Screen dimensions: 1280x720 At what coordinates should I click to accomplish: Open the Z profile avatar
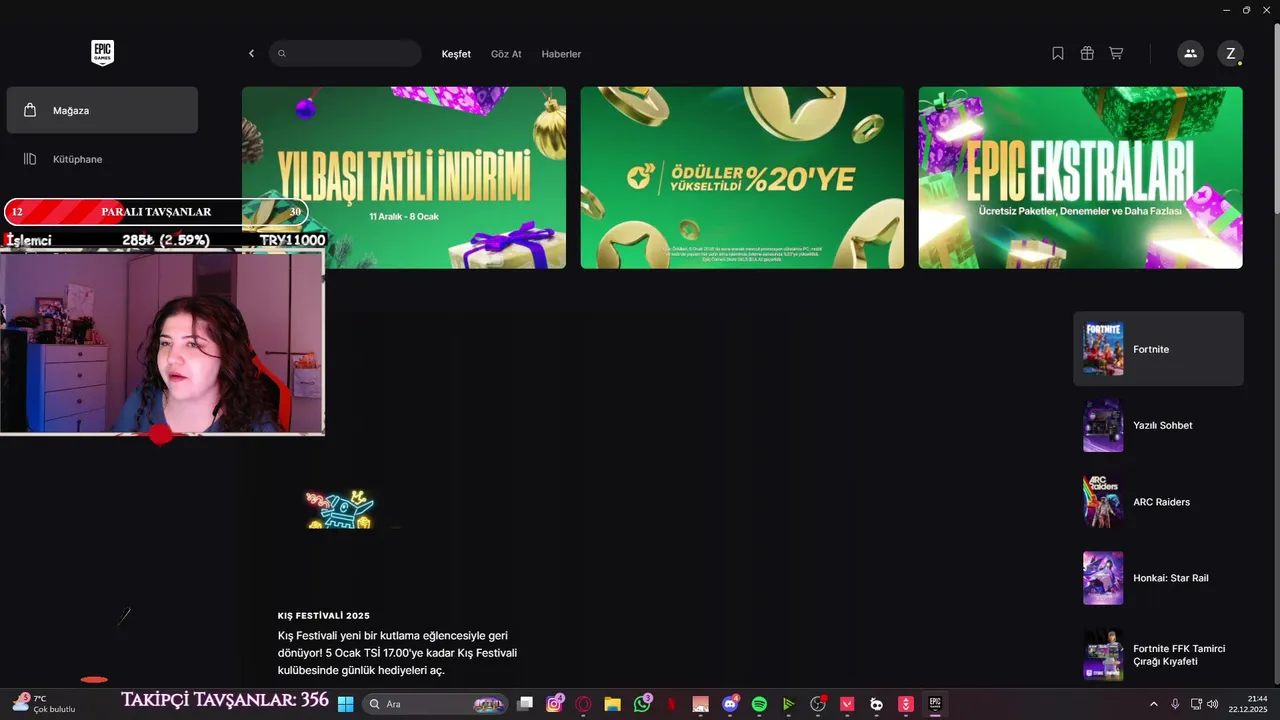[1230, 54]
